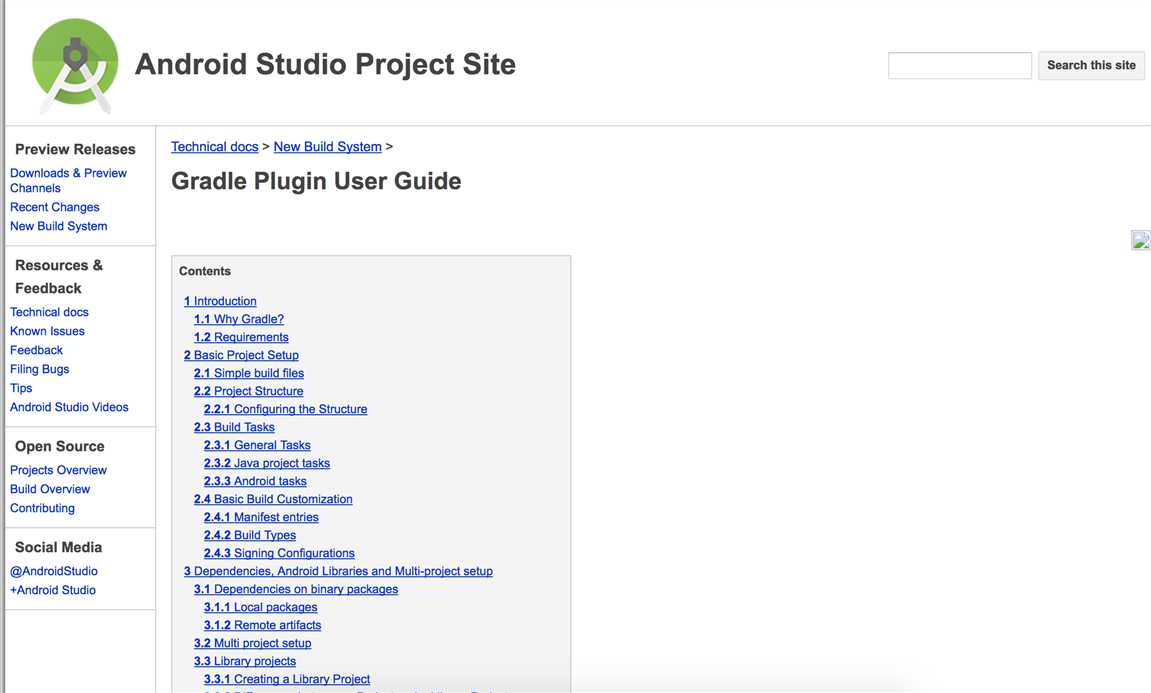The height and width of the screenshot is (693, 1151).
Task: Open Downloads & Preview Channels sidebar link
Action: 68,181
